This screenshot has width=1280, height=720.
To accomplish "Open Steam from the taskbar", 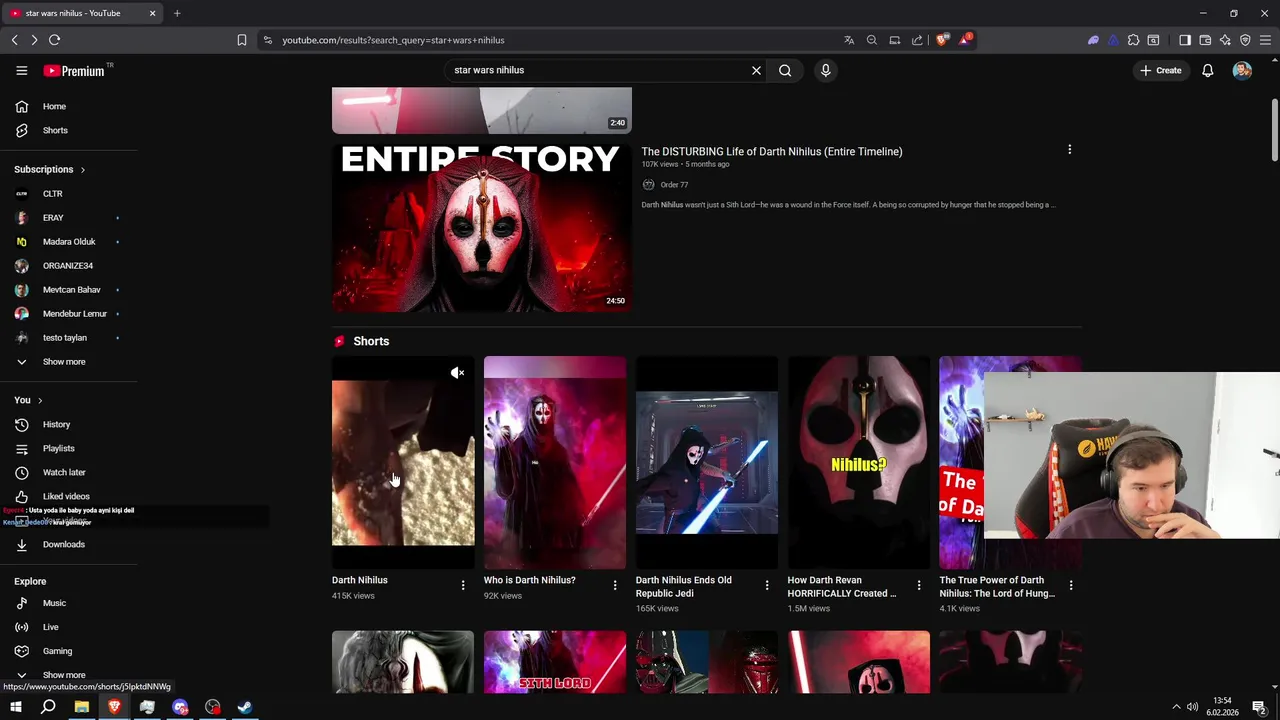I will 245,707.
